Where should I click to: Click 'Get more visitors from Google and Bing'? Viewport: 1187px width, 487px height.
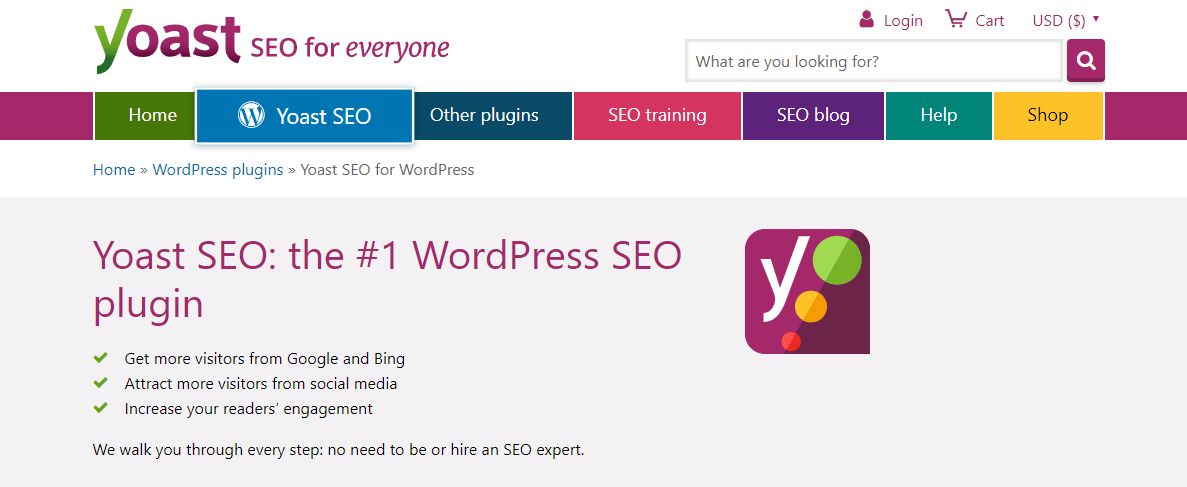point(265,359)
